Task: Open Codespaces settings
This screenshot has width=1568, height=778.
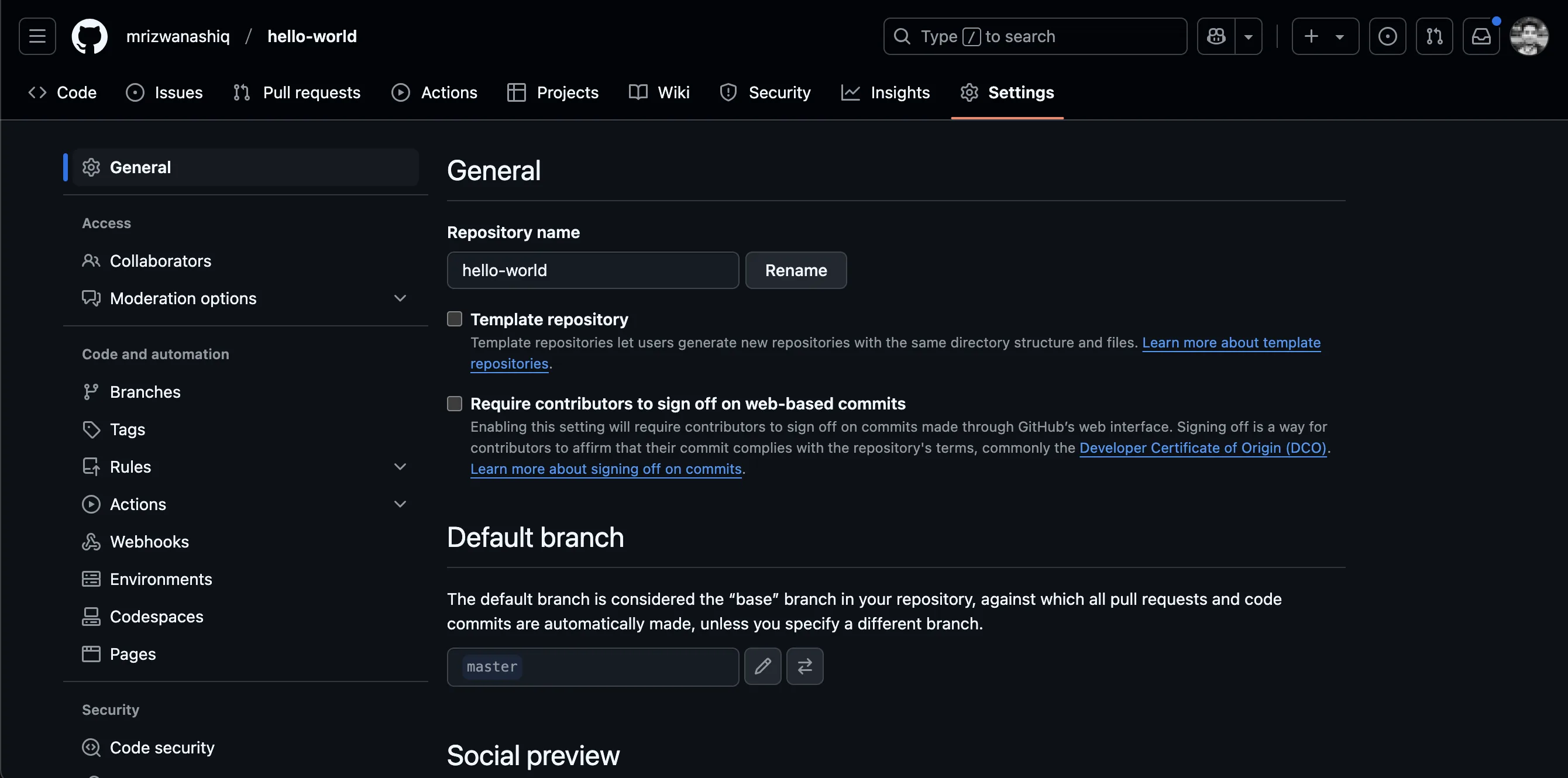Action: tap(246, 617)
